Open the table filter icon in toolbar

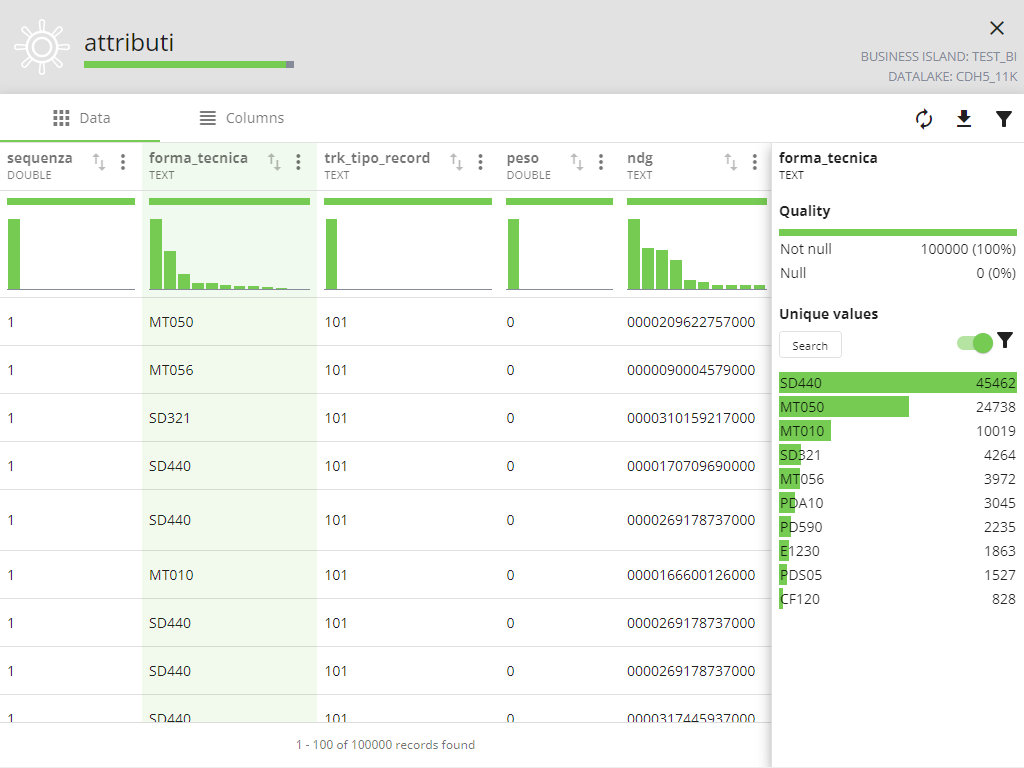1004,119
